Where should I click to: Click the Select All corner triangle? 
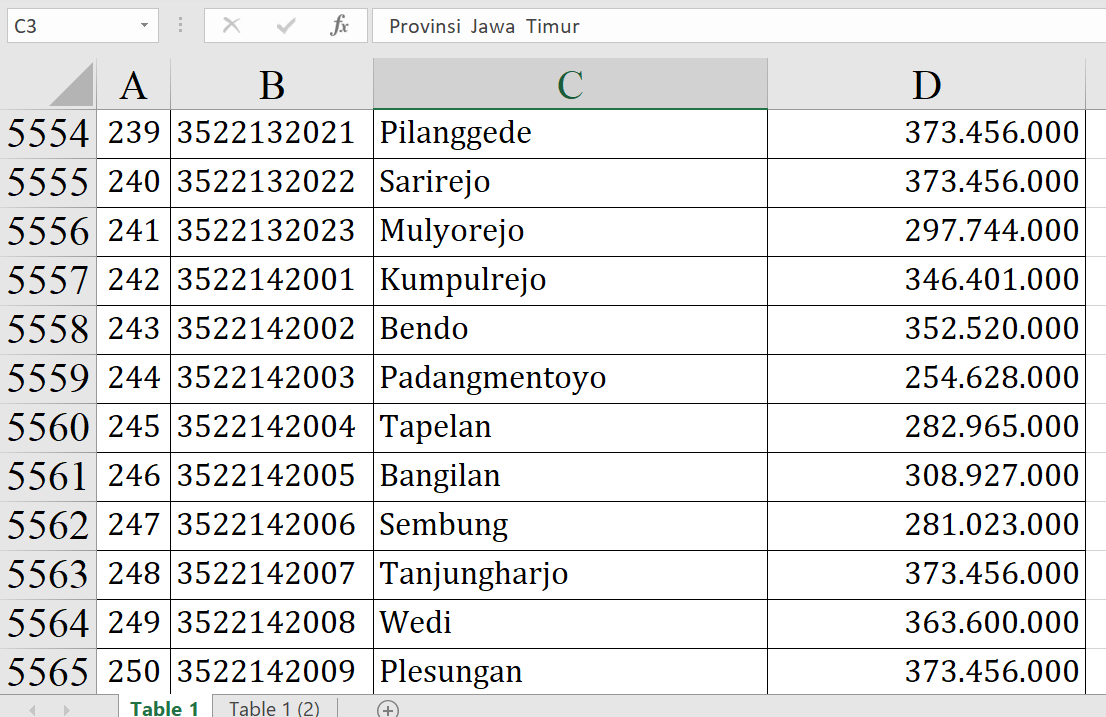[x=71, y=85]
